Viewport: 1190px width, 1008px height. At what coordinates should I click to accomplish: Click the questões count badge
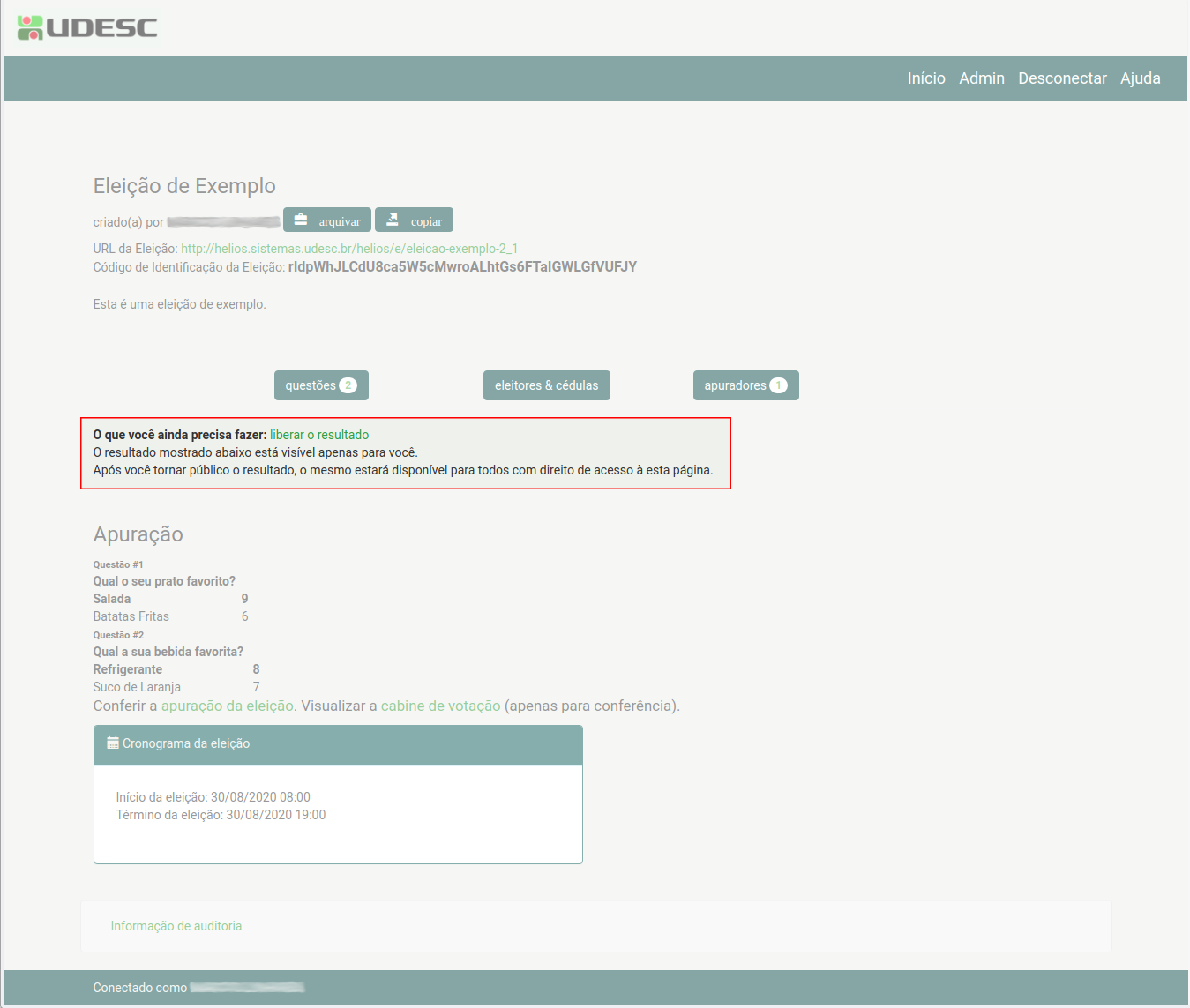pos(348,385)
